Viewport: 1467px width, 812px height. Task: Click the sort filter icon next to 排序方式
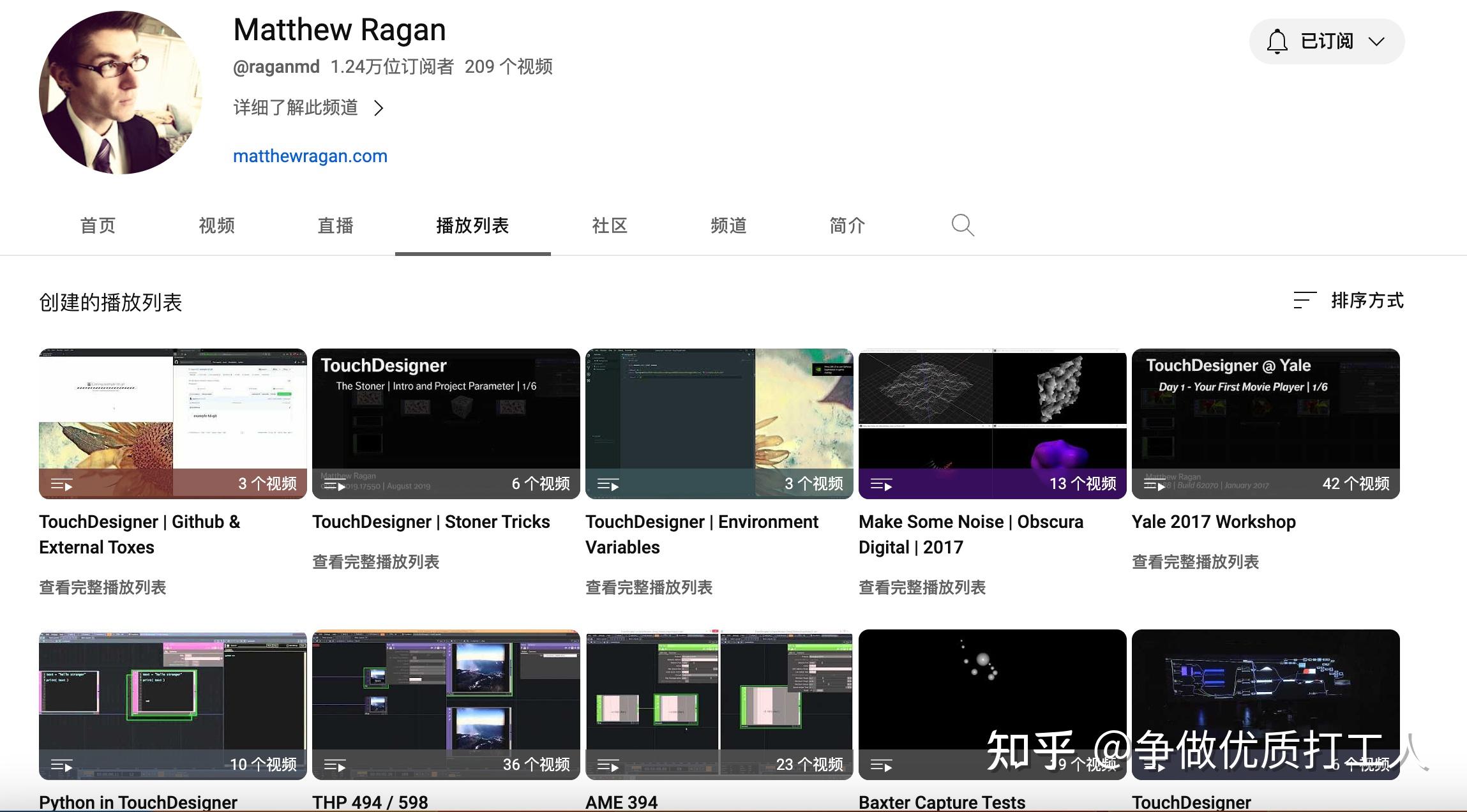point(1304,300)
